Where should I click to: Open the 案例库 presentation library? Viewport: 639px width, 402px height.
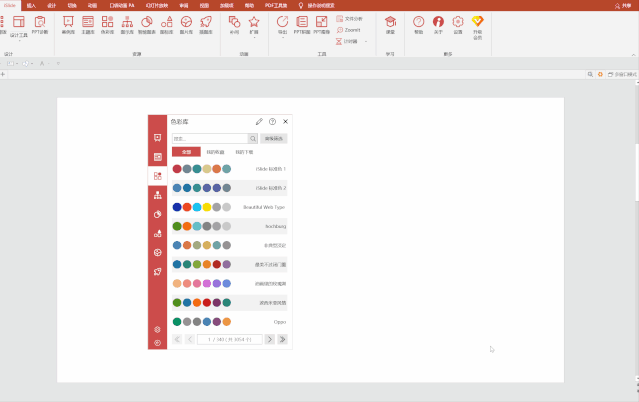pyautogui.click(x=68, y=25)
